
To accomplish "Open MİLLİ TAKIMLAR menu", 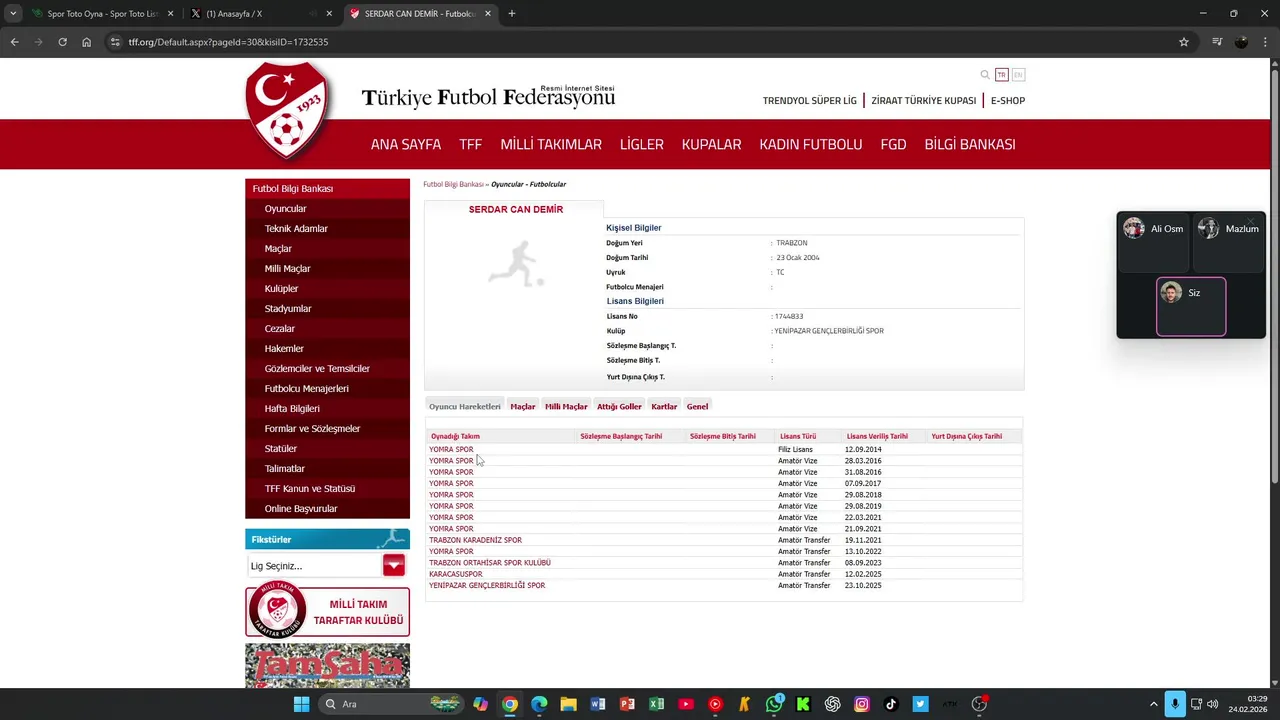I will [x=551, y=144].
